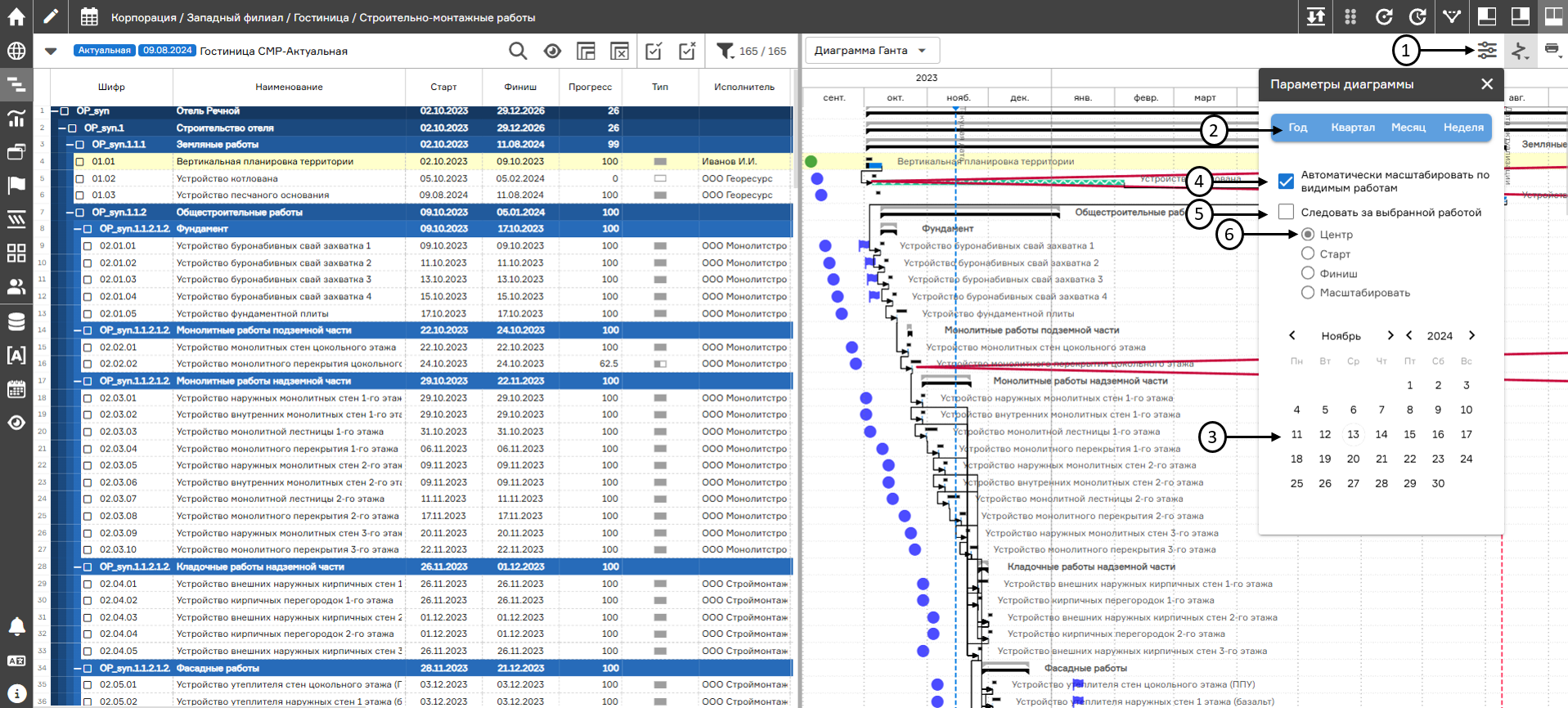This screenshot has width=1568, height=708.
Task: Open the 'Диаграмма Ганта' view dropdown
Action: click(x=872, y=51)
